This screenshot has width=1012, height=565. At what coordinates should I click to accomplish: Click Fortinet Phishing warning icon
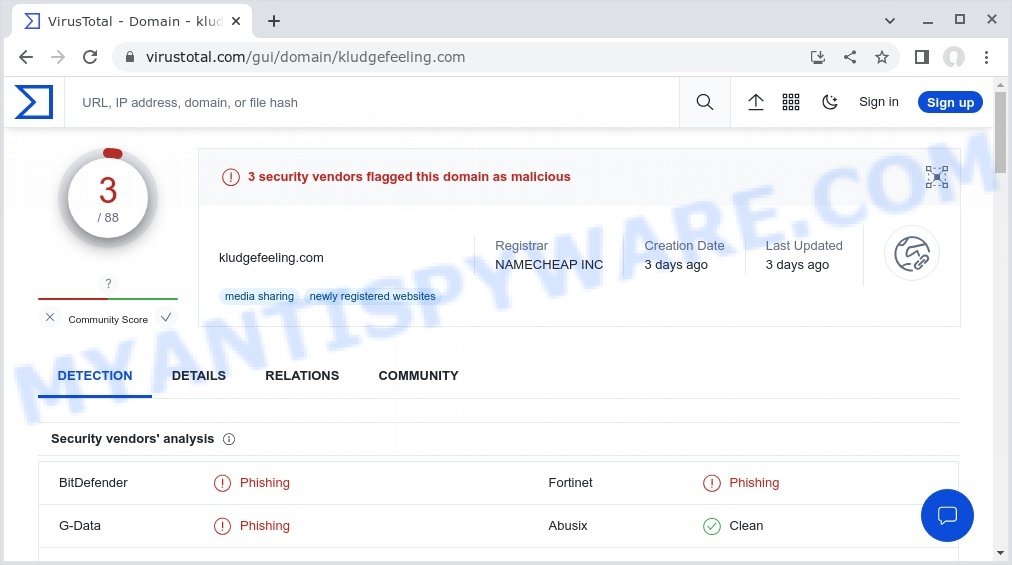[711, 483]
